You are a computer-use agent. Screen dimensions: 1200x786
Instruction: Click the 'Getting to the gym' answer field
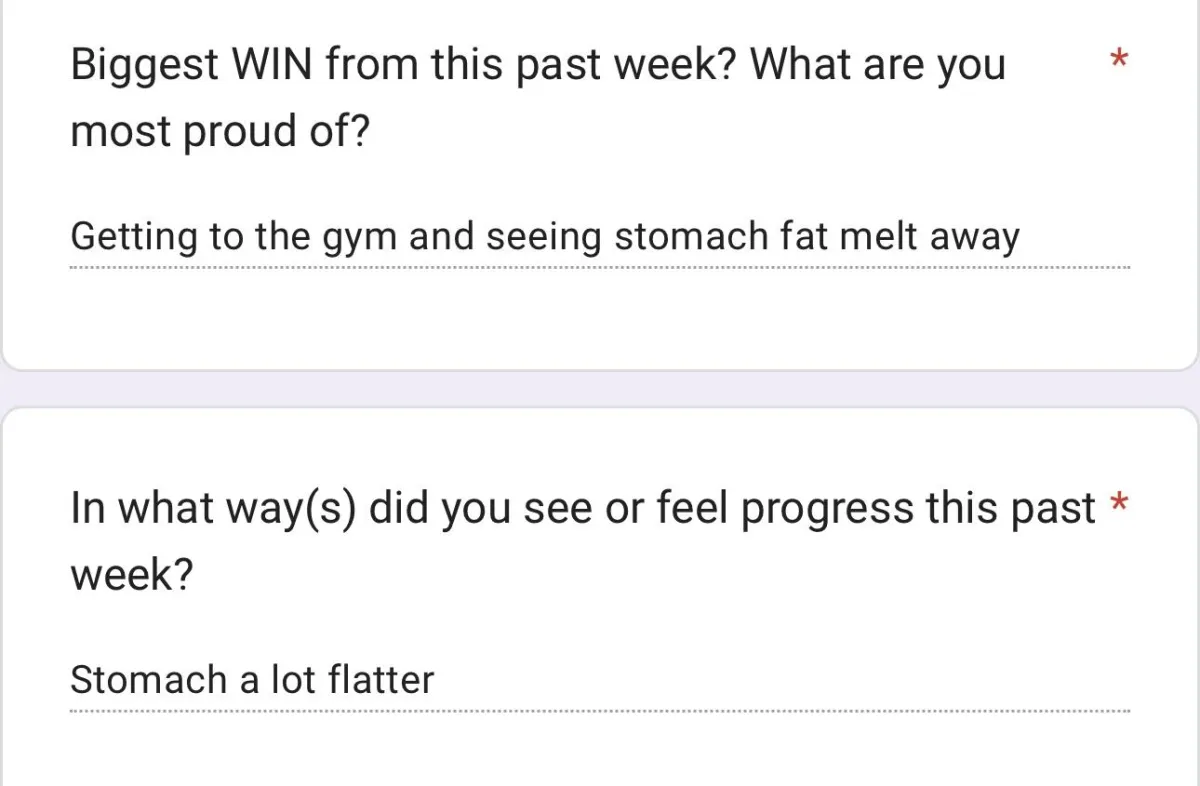click(x=600, y=238)
